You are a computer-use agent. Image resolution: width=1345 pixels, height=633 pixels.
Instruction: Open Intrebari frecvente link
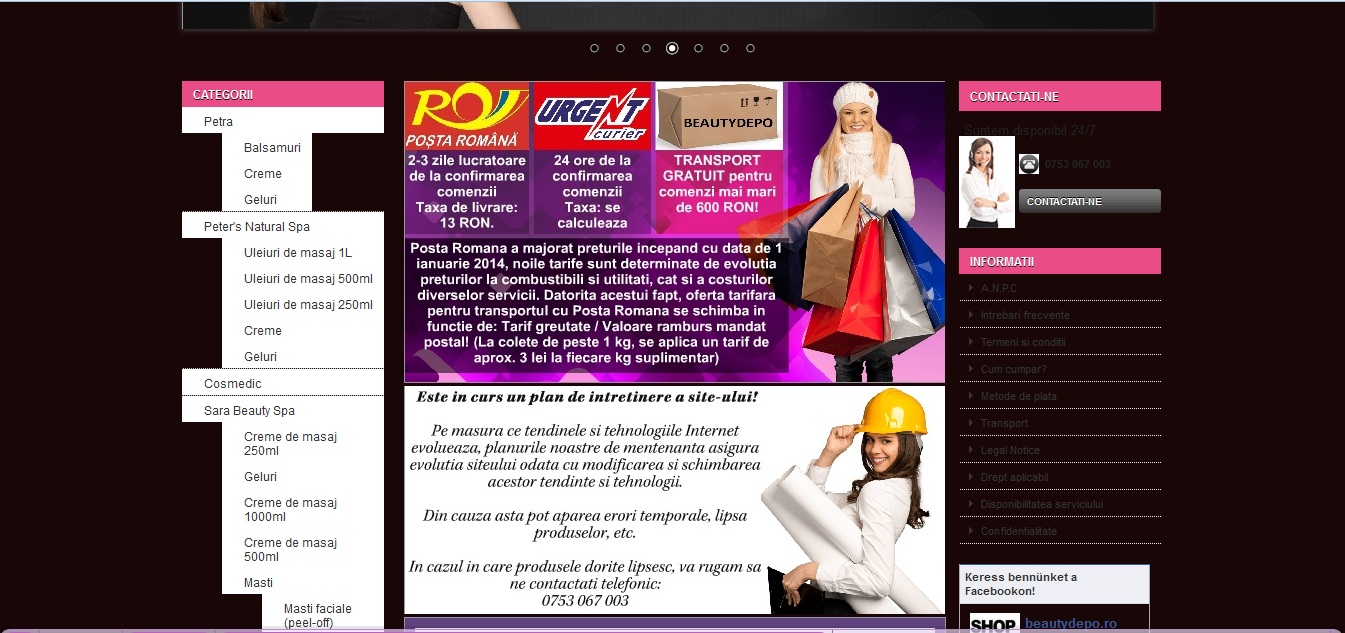[x=1025, y=315]
